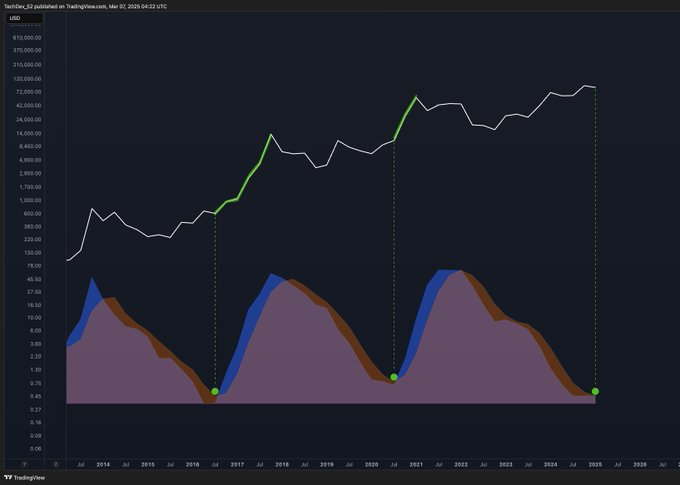Click the 16.50 price axis label
The image size is (680, 485).
(35, 305)
